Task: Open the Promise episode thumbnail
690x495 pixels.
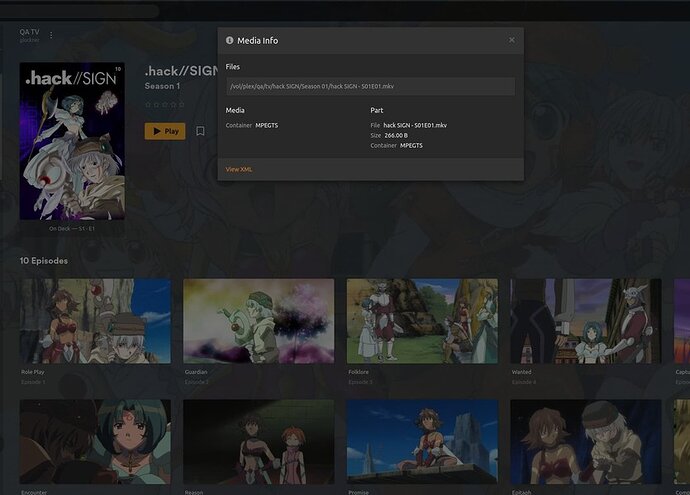Action: tap(422, 442)
